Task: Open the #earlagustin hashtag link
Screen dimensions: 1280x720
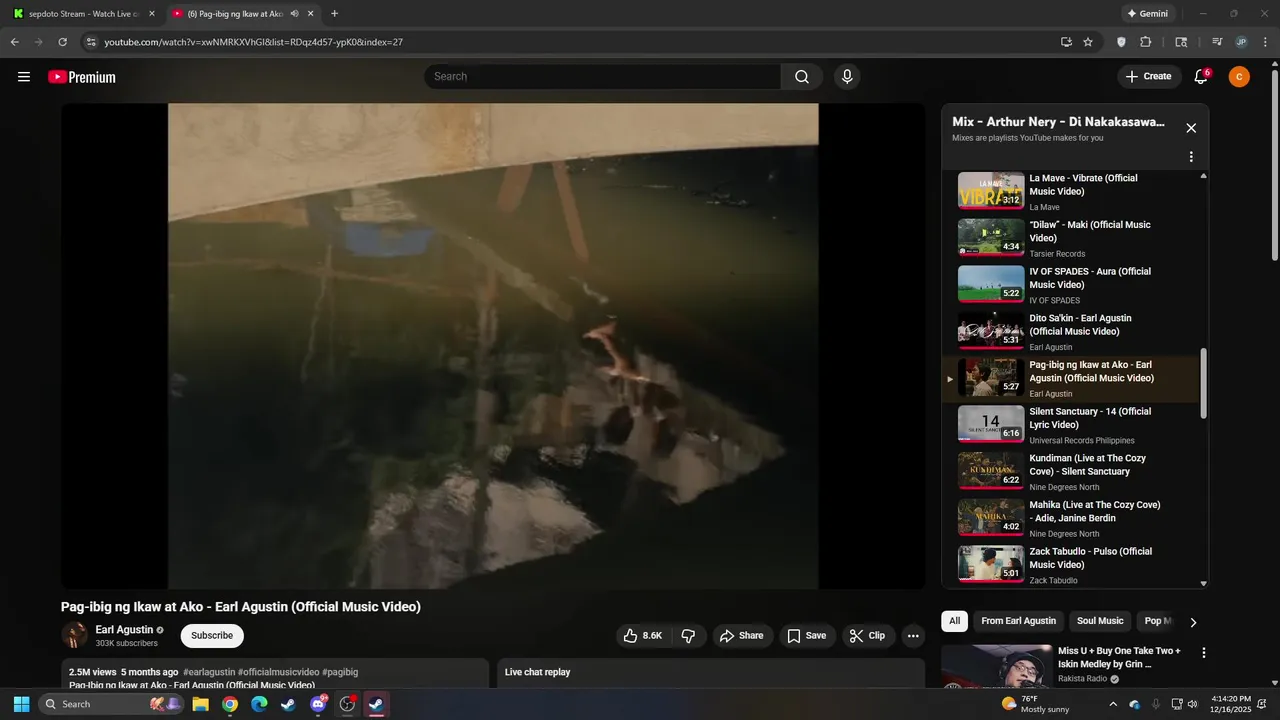Action: point(209,672)
